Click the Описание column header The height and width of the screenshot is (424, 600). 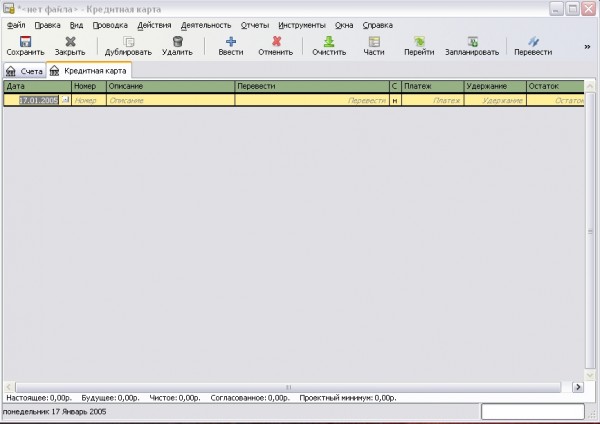click(171, 86)
